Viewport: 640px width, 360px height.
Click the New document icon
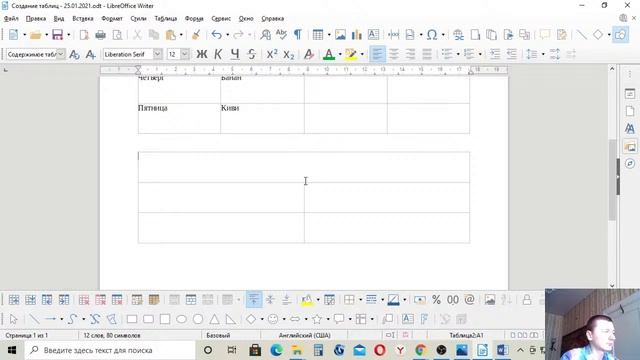click(x=13, y=35)
